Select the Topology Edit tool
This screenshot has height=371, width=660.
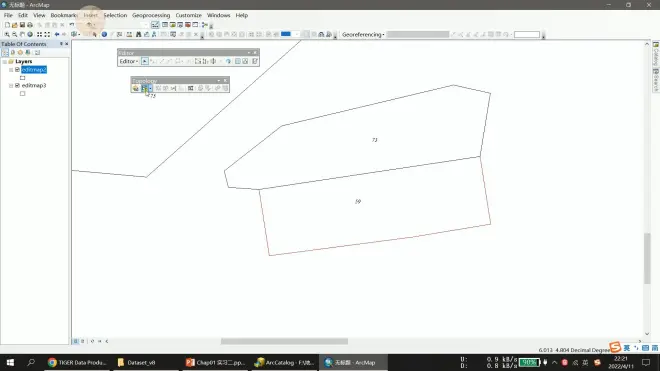tap(144, 88)
